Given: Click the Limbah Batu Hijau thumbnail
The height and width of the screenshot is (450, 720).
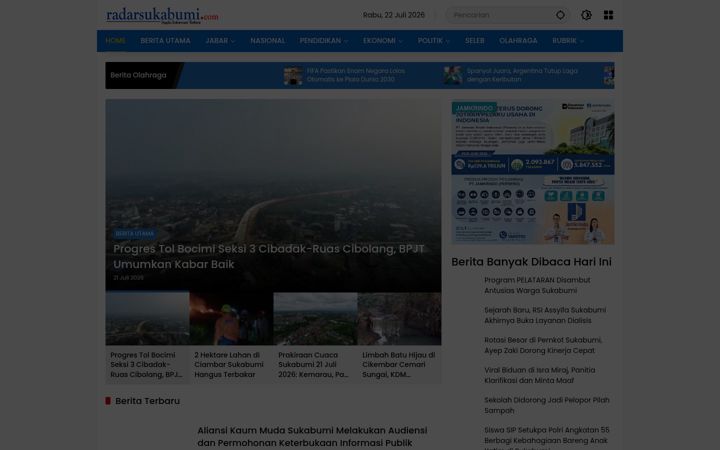Looking at the screenshot, I should pyautogui.click(x=399, y=319).
